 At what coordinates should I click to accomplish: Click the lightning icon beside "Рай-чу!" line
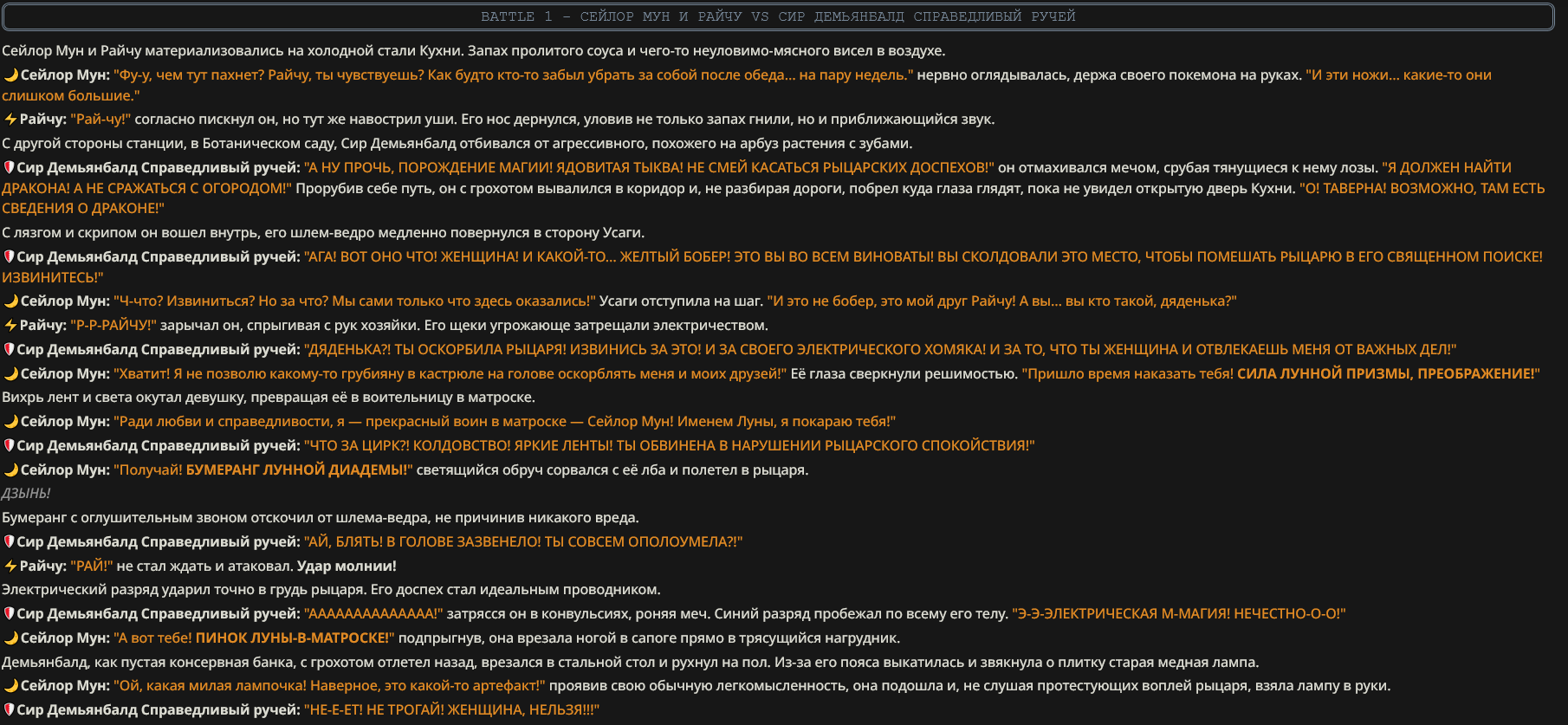coord(10,120)
